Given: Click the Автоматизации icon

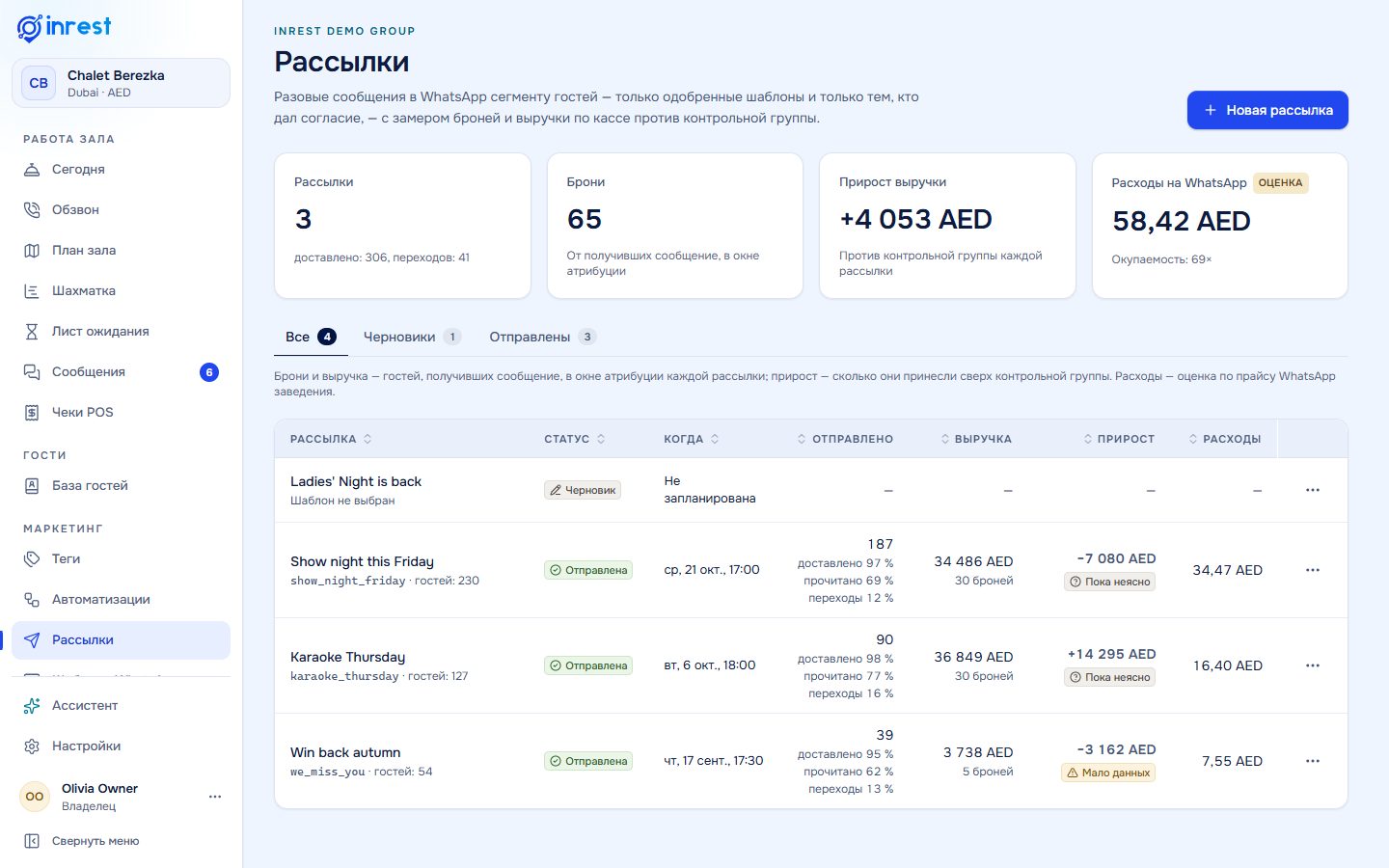Looking at the screenshot, I should coord(32,600).
